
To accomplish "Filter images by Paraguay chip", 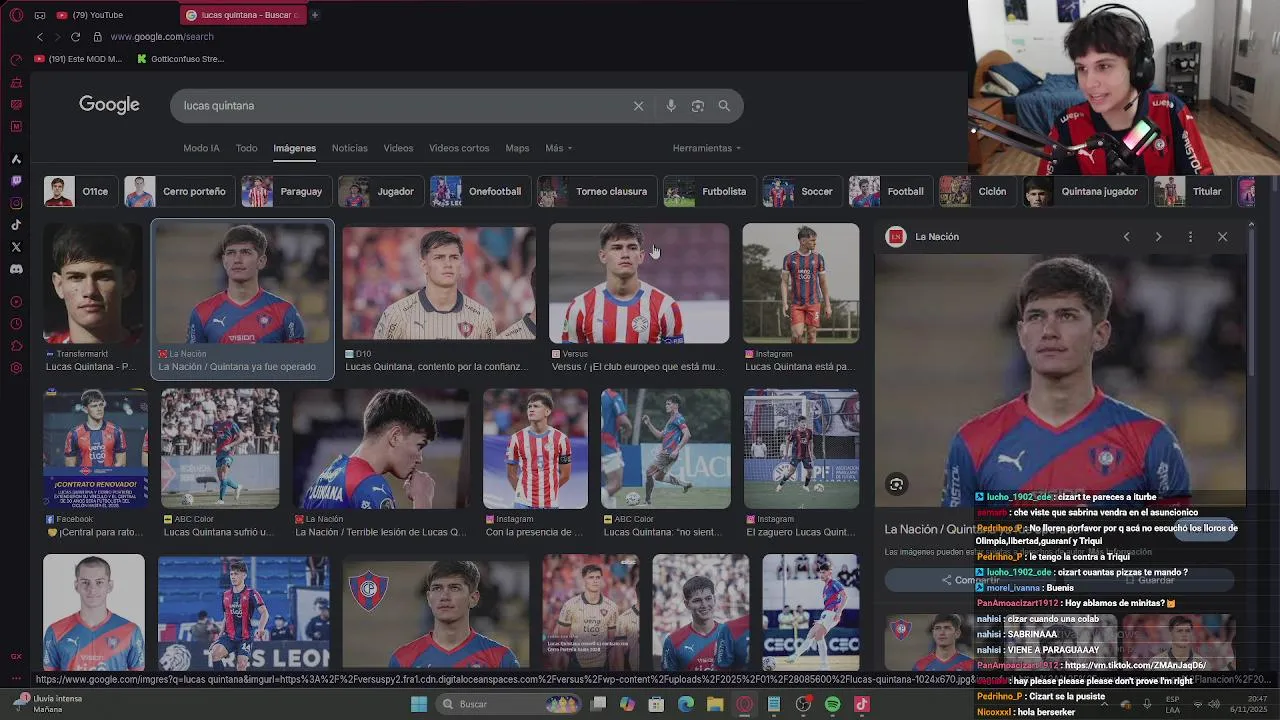I will pos(286,191).
